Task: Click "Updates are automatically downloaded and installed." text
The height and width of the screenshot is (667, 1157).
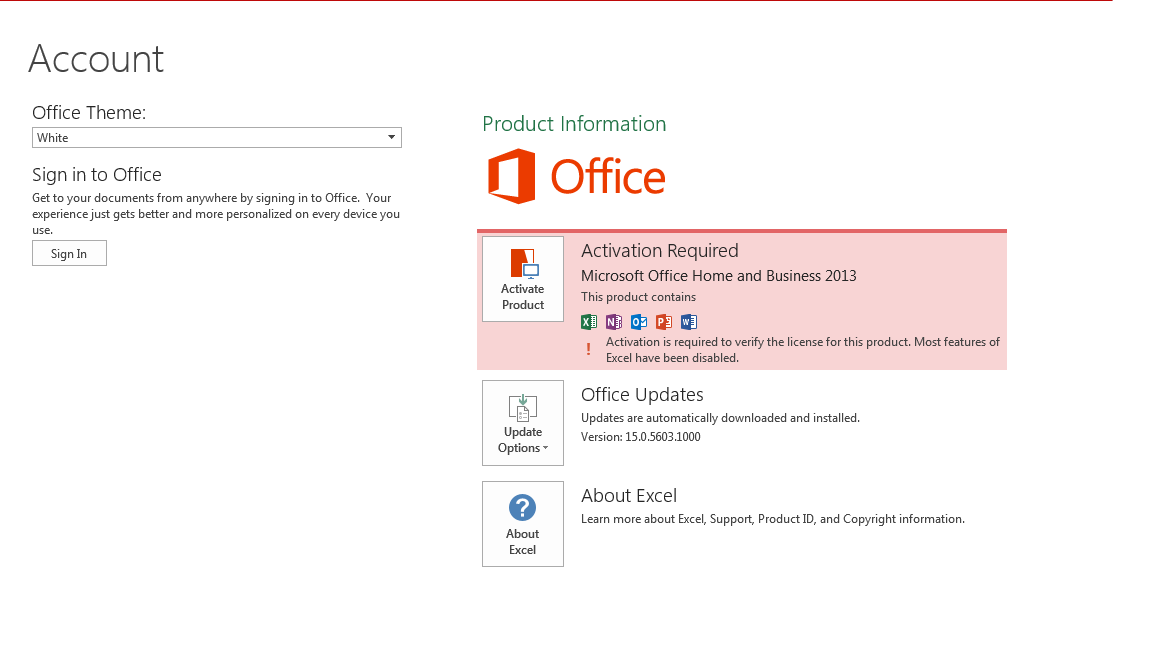Action: [x=720, y=418]
